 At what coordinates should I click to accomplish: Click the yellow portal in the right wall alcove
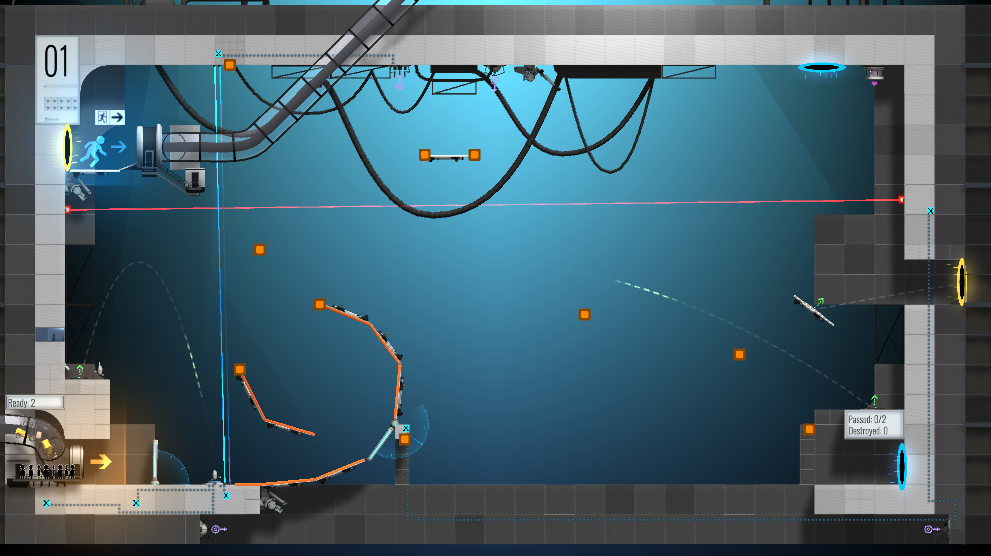961,282
